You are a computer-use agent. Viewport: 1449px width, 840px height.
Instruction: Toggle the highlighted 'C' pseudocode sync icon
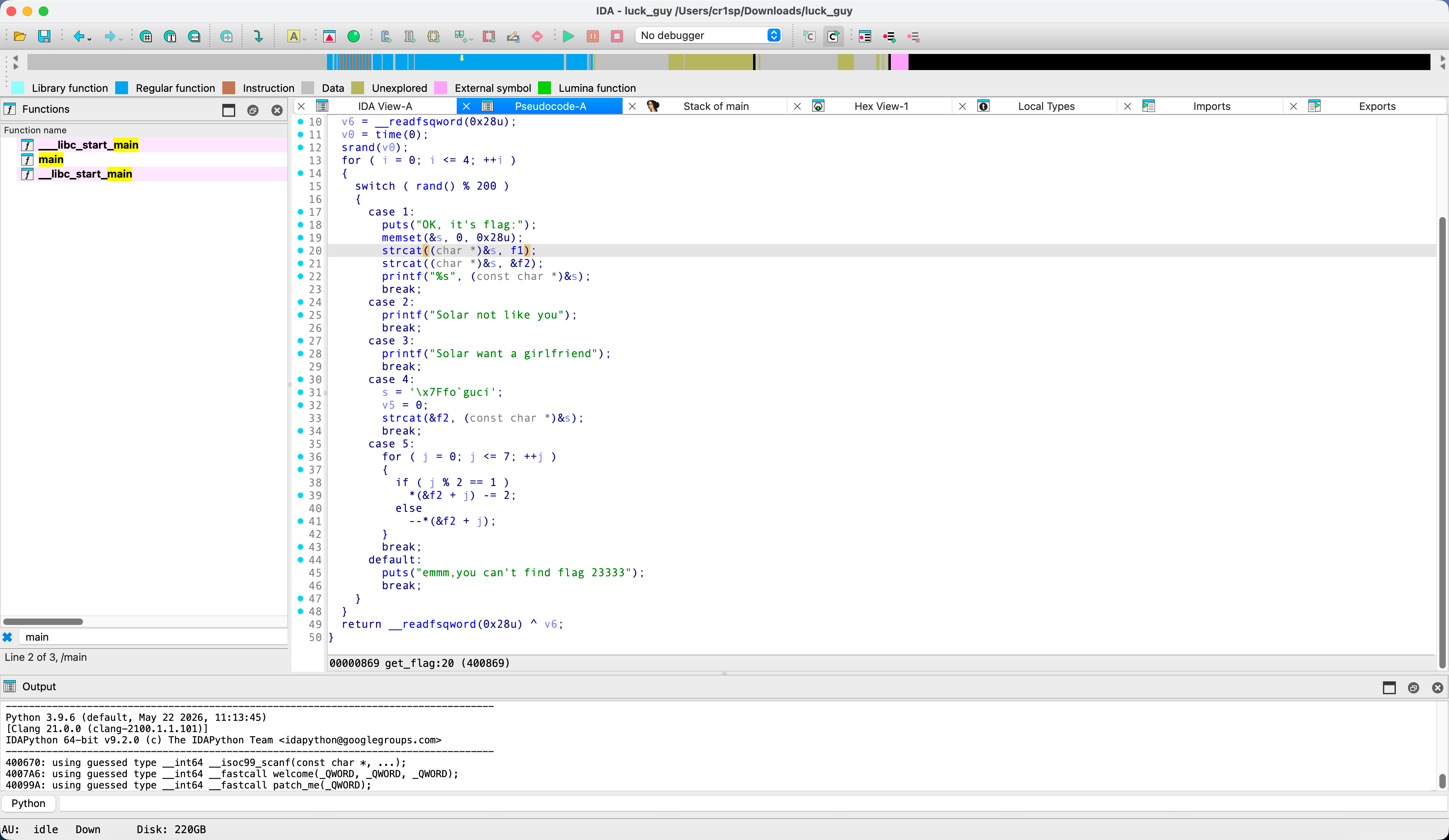pos(833,36)
